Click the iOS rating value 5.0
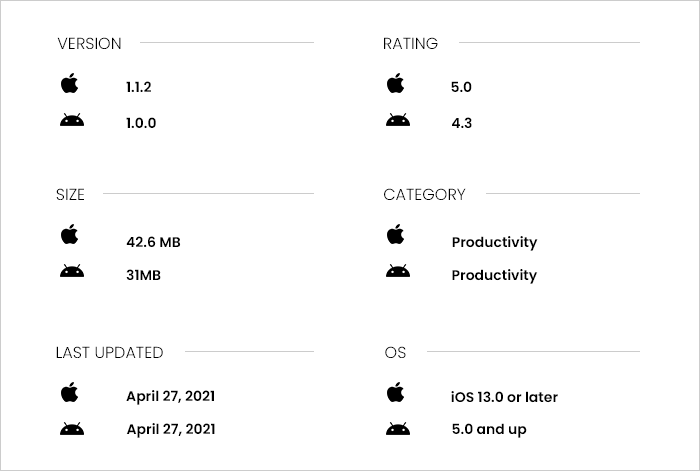 click(462, 87)
